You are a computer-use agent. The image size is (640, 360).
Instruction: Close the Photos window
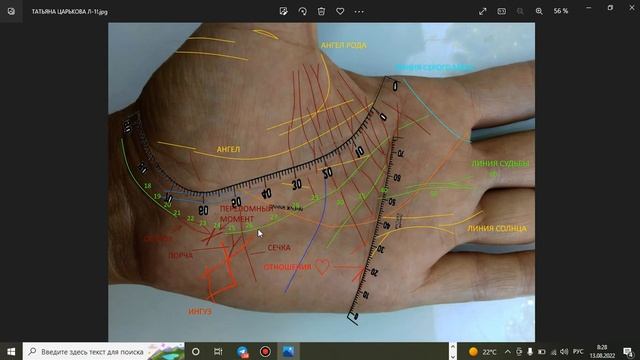[x=631, y=8]
